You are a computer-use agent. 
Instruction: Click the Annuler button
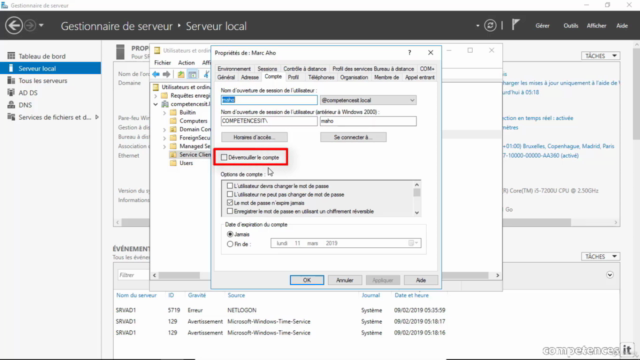(344, 280)
